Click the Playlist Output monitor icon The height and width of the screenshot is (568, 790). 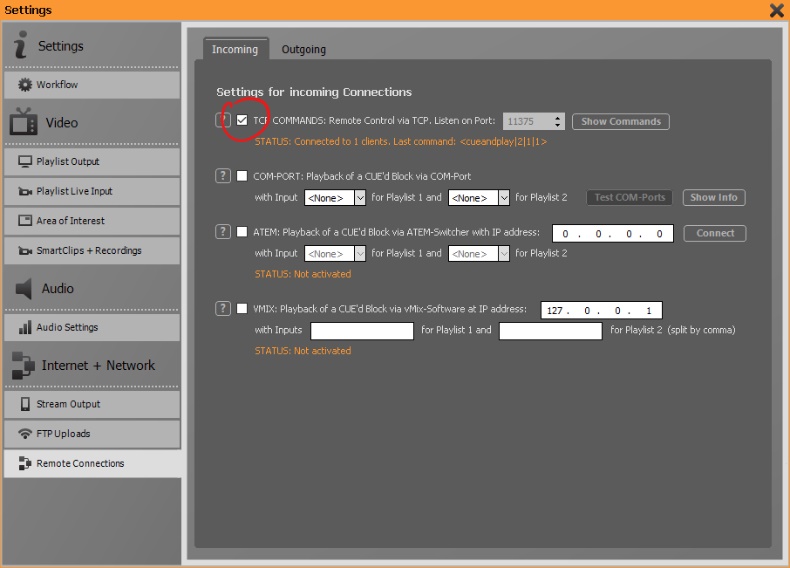coord(25,161)
